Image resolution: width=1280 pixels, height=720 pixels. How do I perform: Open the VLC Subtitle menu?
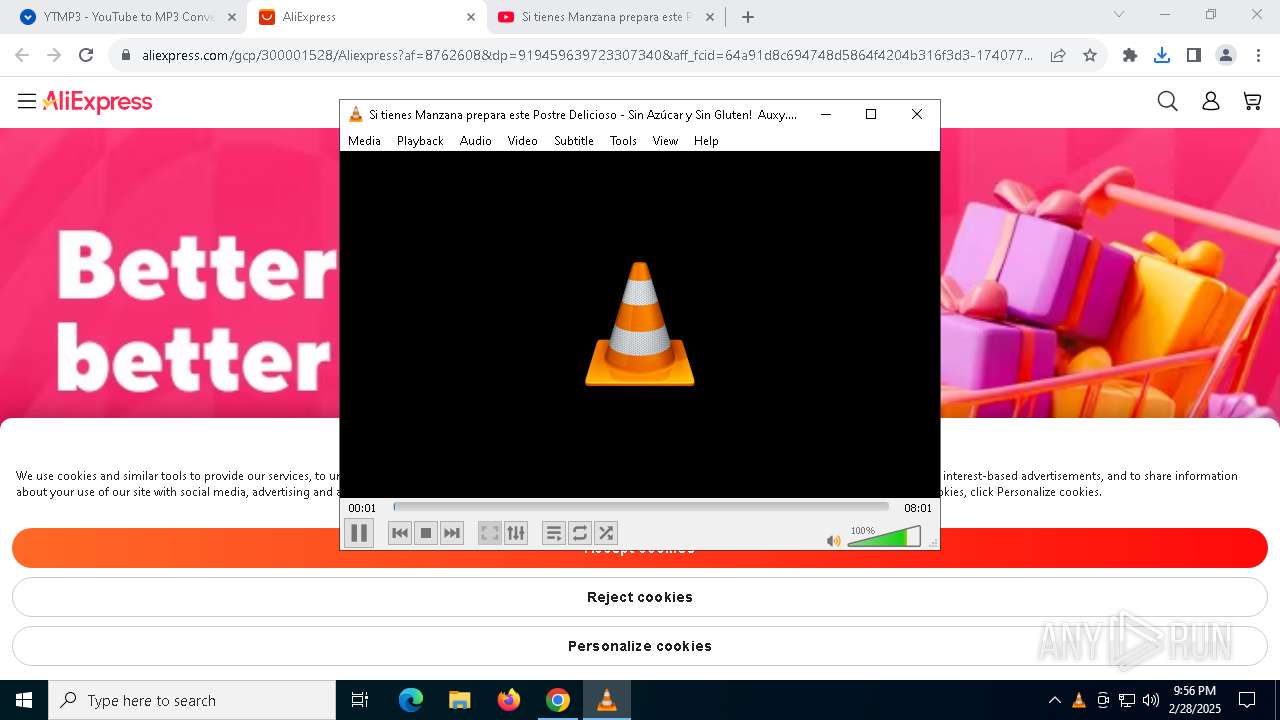[x=574, y=141]
